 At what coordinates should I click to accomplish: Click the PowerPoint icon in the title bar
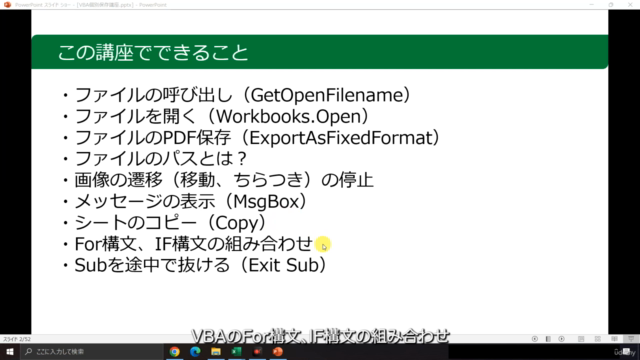[x=7, y=4]
